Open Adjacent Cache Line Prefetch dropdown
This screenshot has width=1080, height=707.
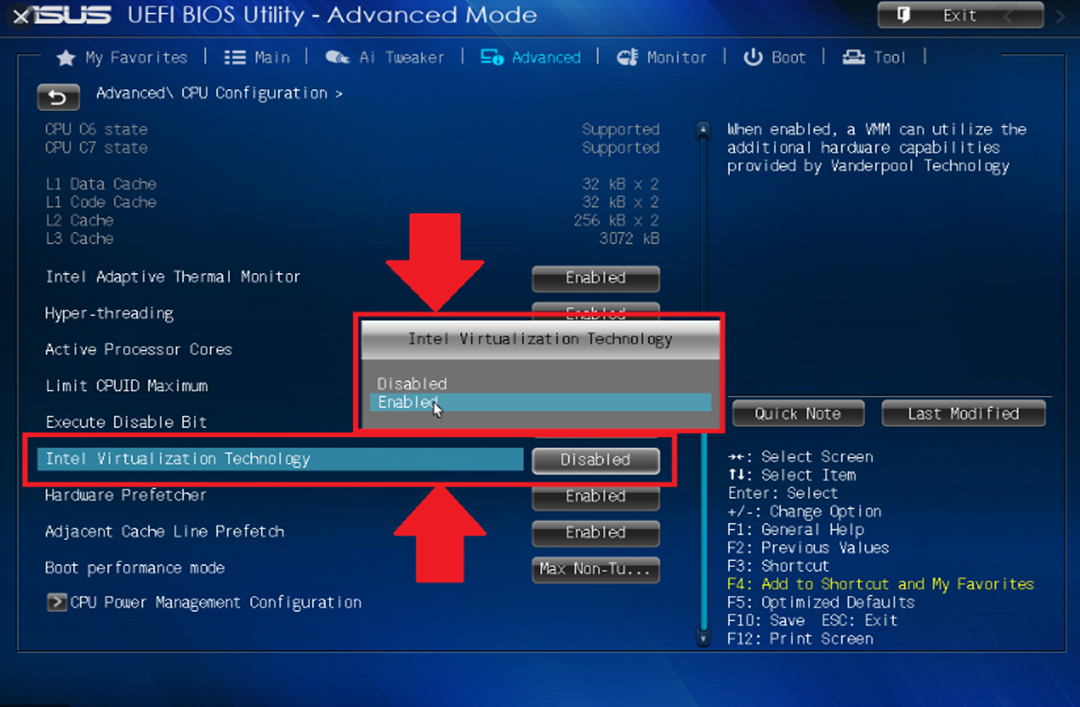pyautogui.click(x=596, y=533)
